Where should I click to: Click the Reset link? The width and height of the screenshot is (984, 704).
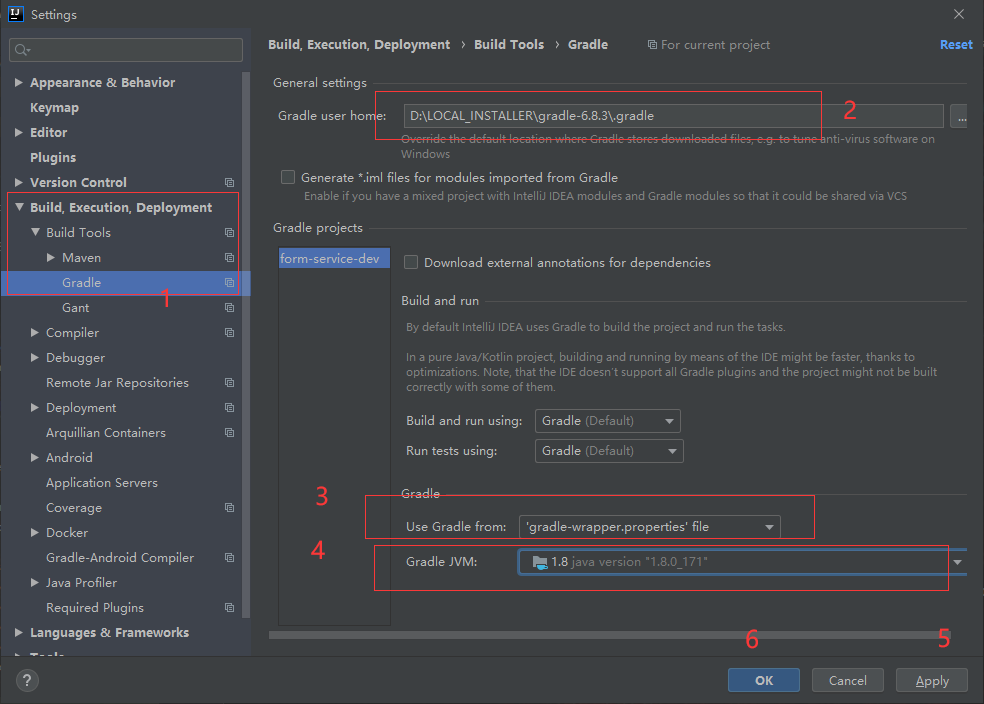[x=955, y=44]
